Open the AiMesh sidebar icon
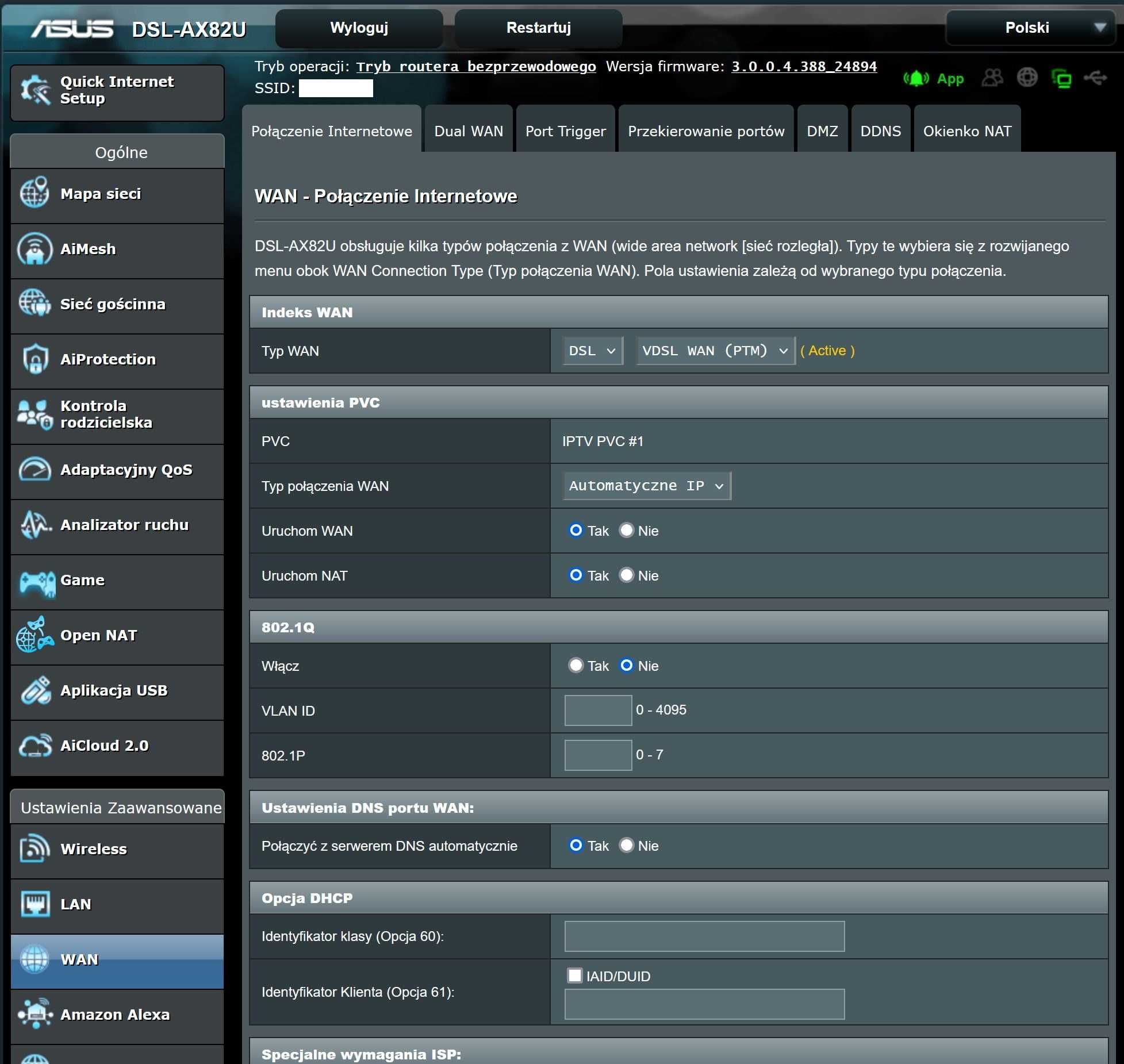 pos(34,248)
